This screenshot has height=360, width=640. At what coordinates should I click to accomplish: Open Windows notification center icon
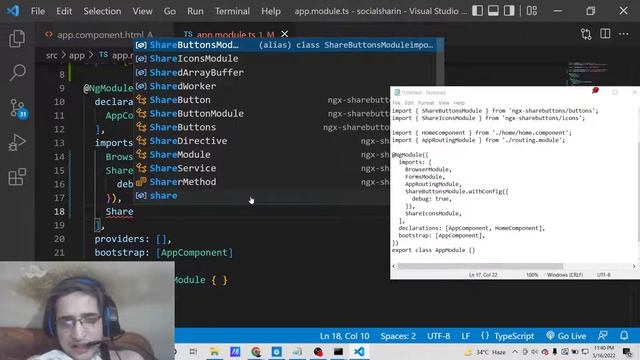tap(627, 352)
